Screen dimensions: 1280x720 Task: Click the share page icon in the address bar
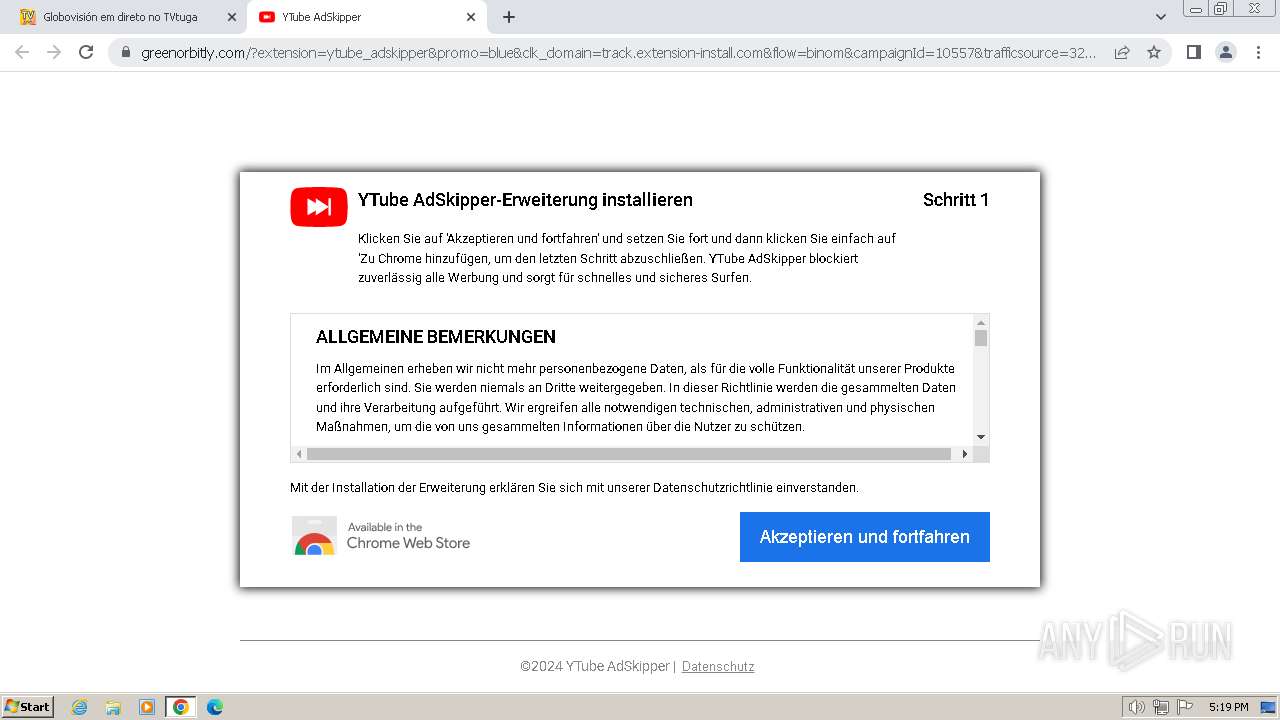click(1122, 52)
